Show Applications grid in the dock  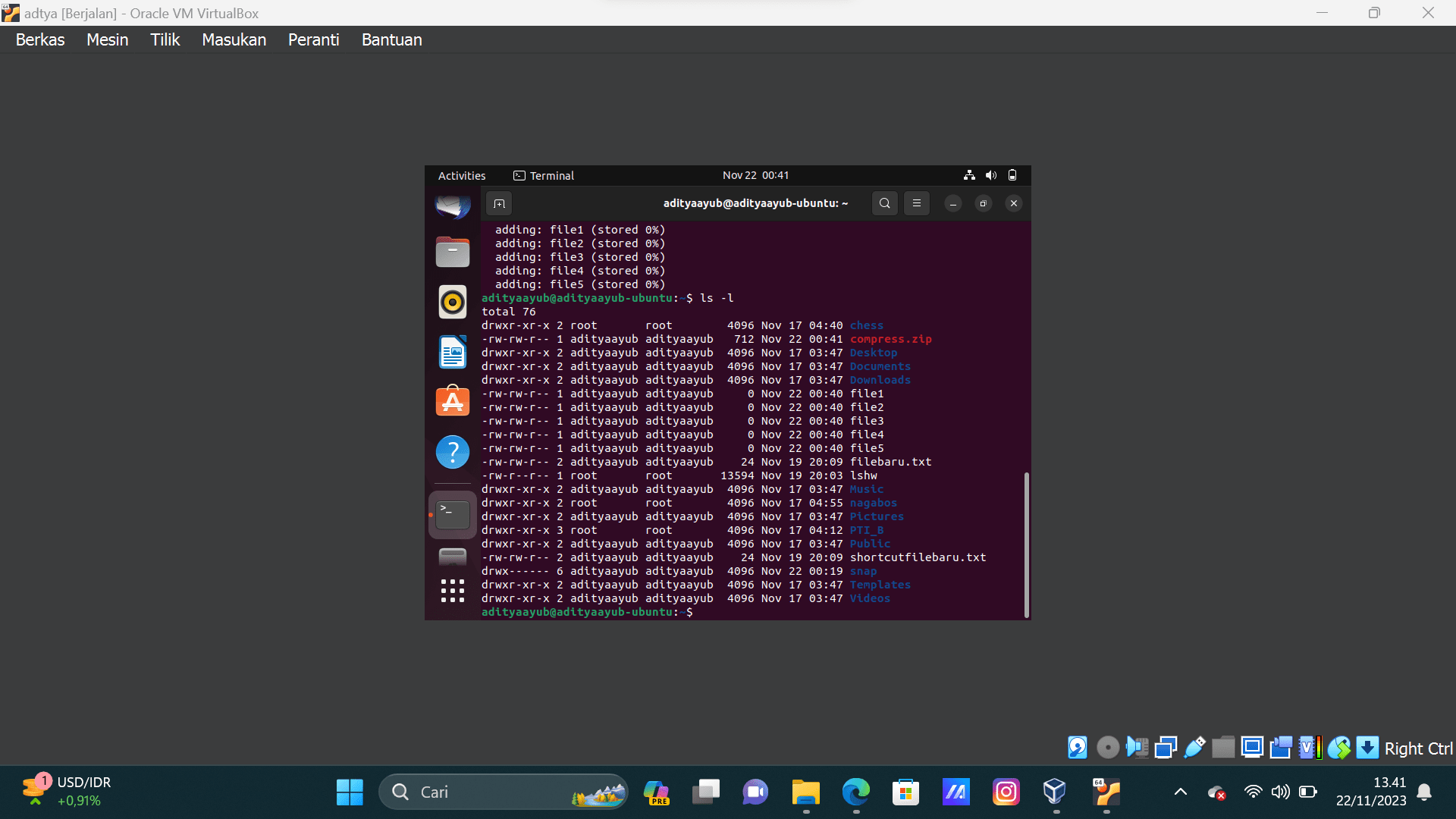(x=453, y=591)
